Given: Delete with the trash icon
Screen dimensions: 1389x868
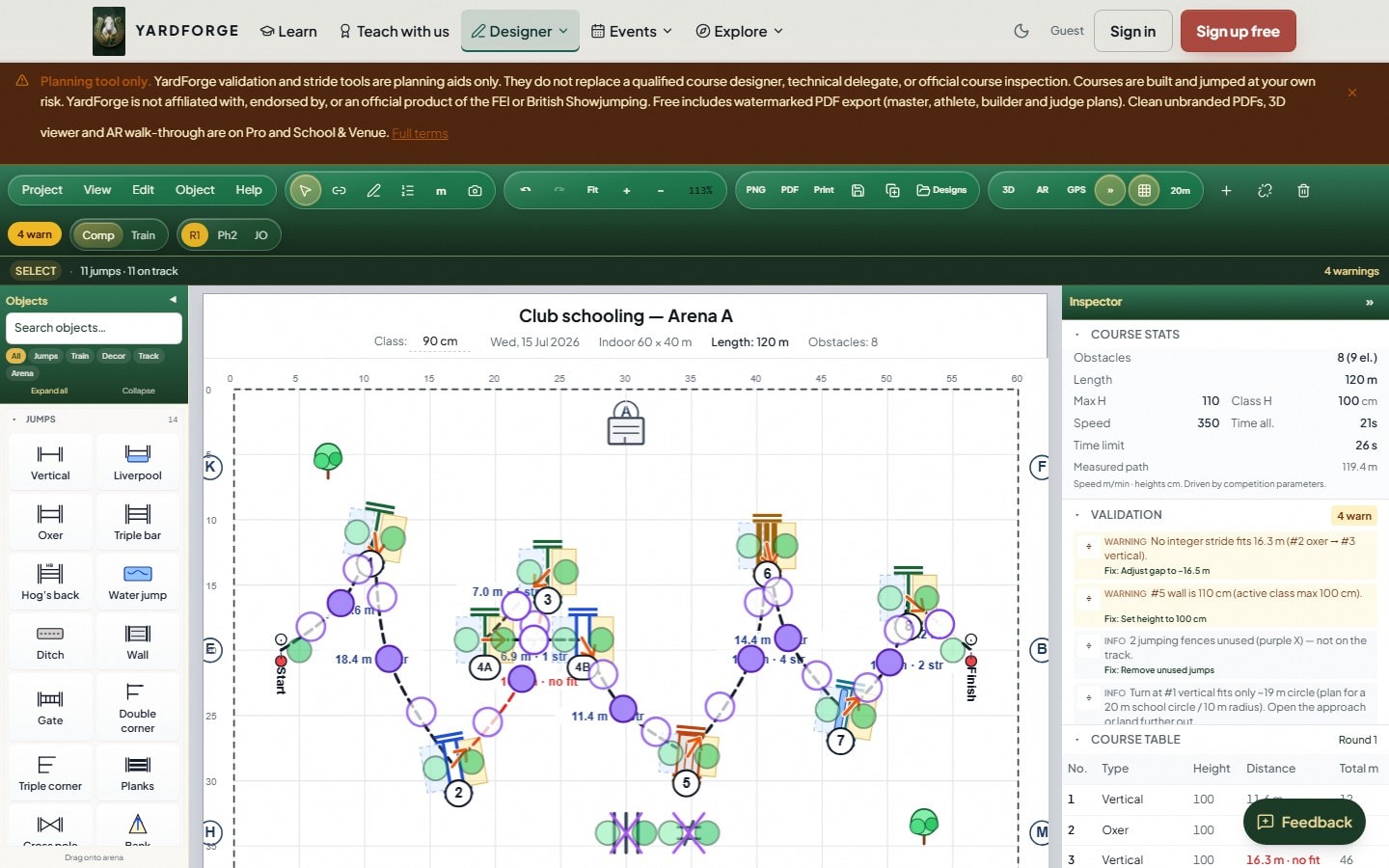Looking at the screenshot, I should tap(1303, 190).
